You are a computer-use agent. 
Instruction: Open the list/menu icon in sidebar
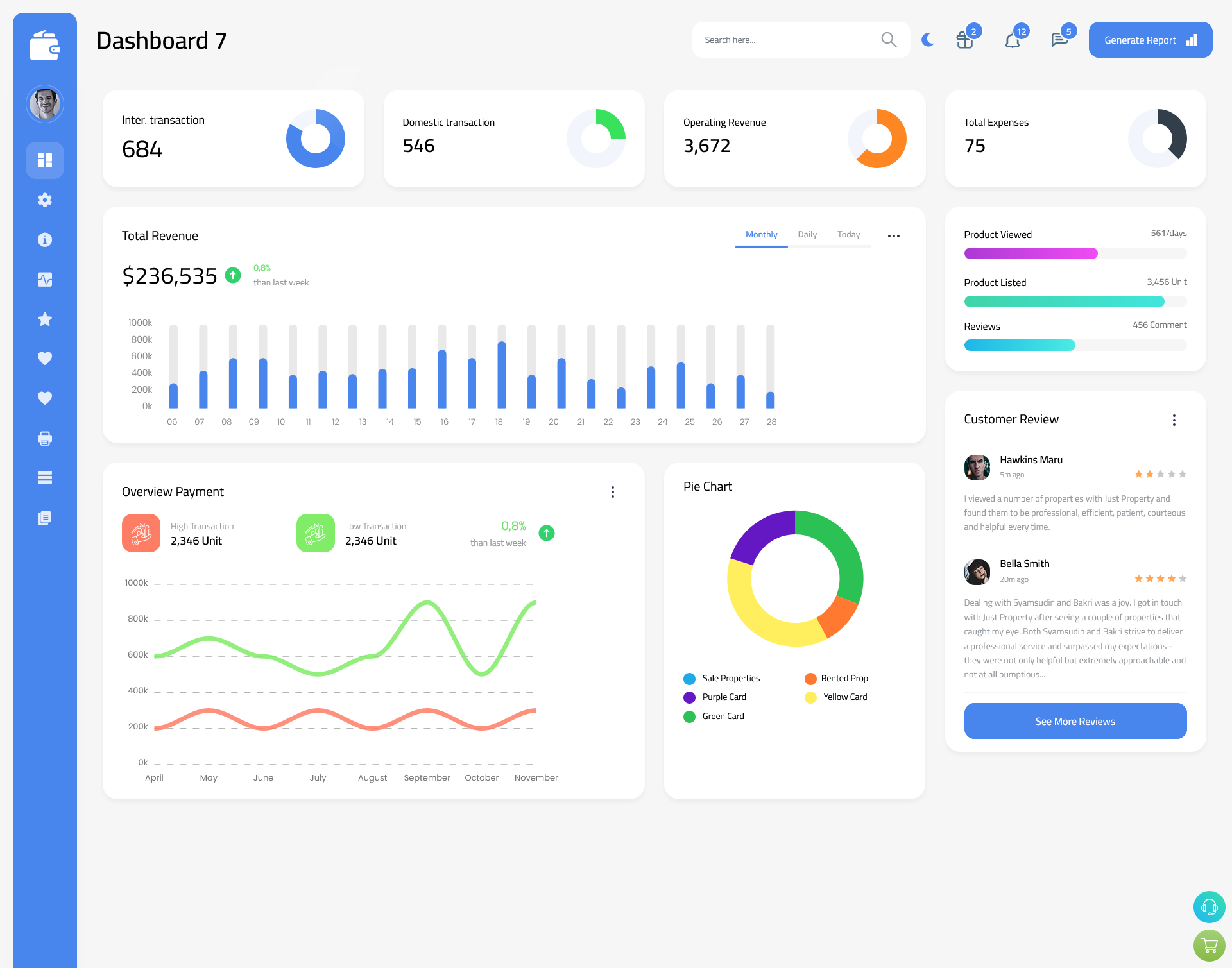click(x=44, y=477)
